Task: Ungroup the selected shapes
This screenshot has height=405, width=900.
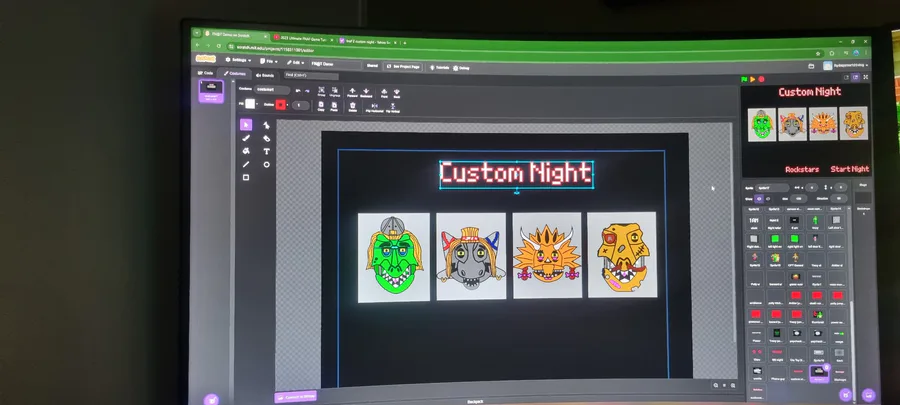Action: 335,92
